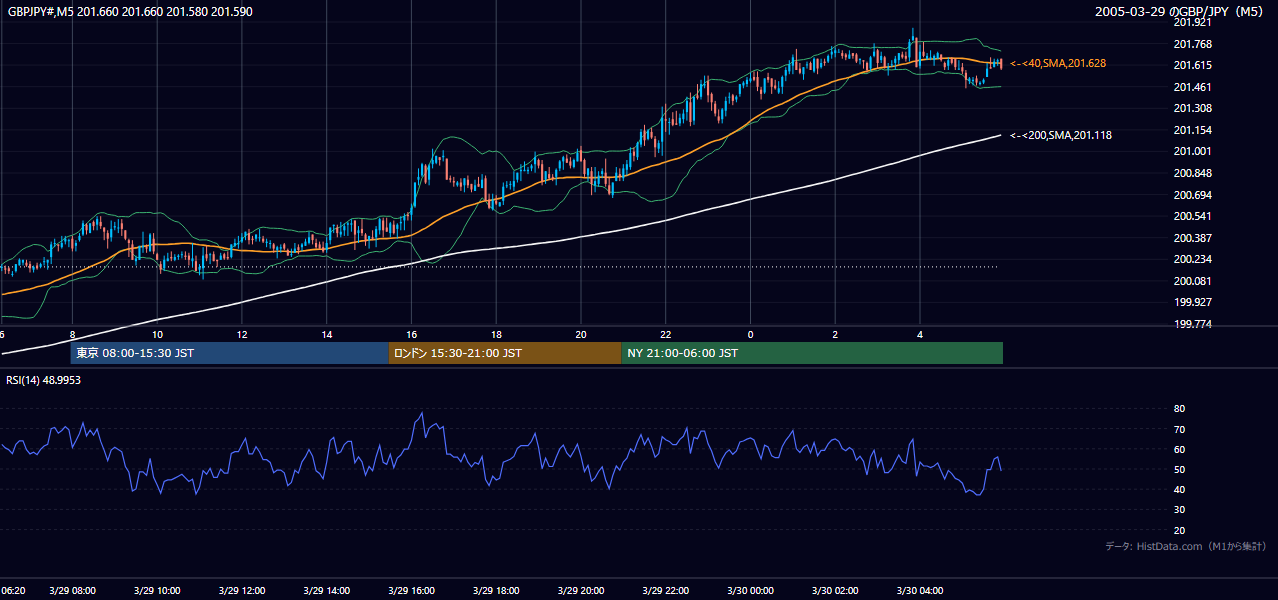Click price axis level 200.081
Viewport: 1278px width, 600px height.
point(1192,281)
